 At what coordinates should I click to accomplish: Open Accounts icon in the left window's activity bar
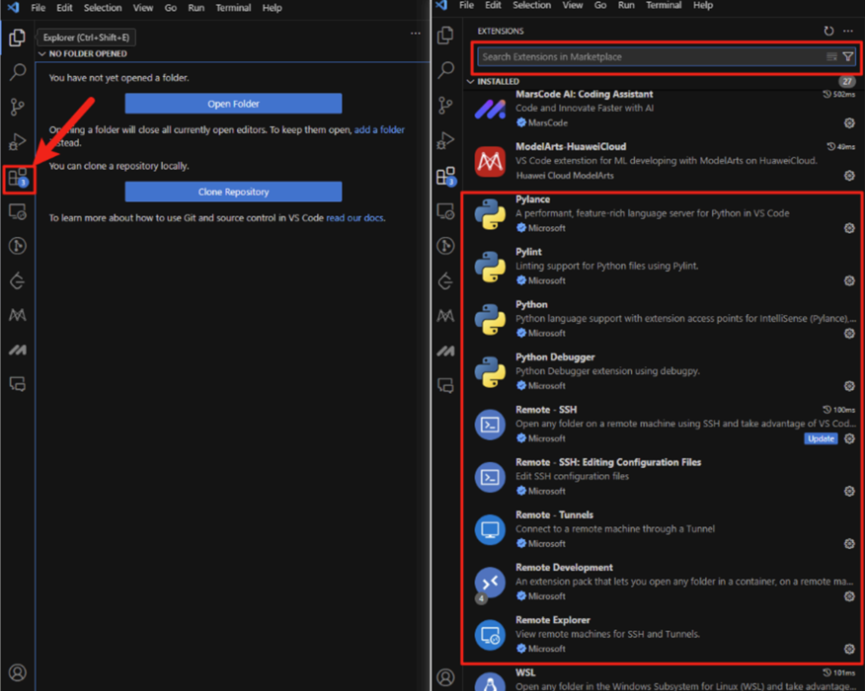click(17, 673)
